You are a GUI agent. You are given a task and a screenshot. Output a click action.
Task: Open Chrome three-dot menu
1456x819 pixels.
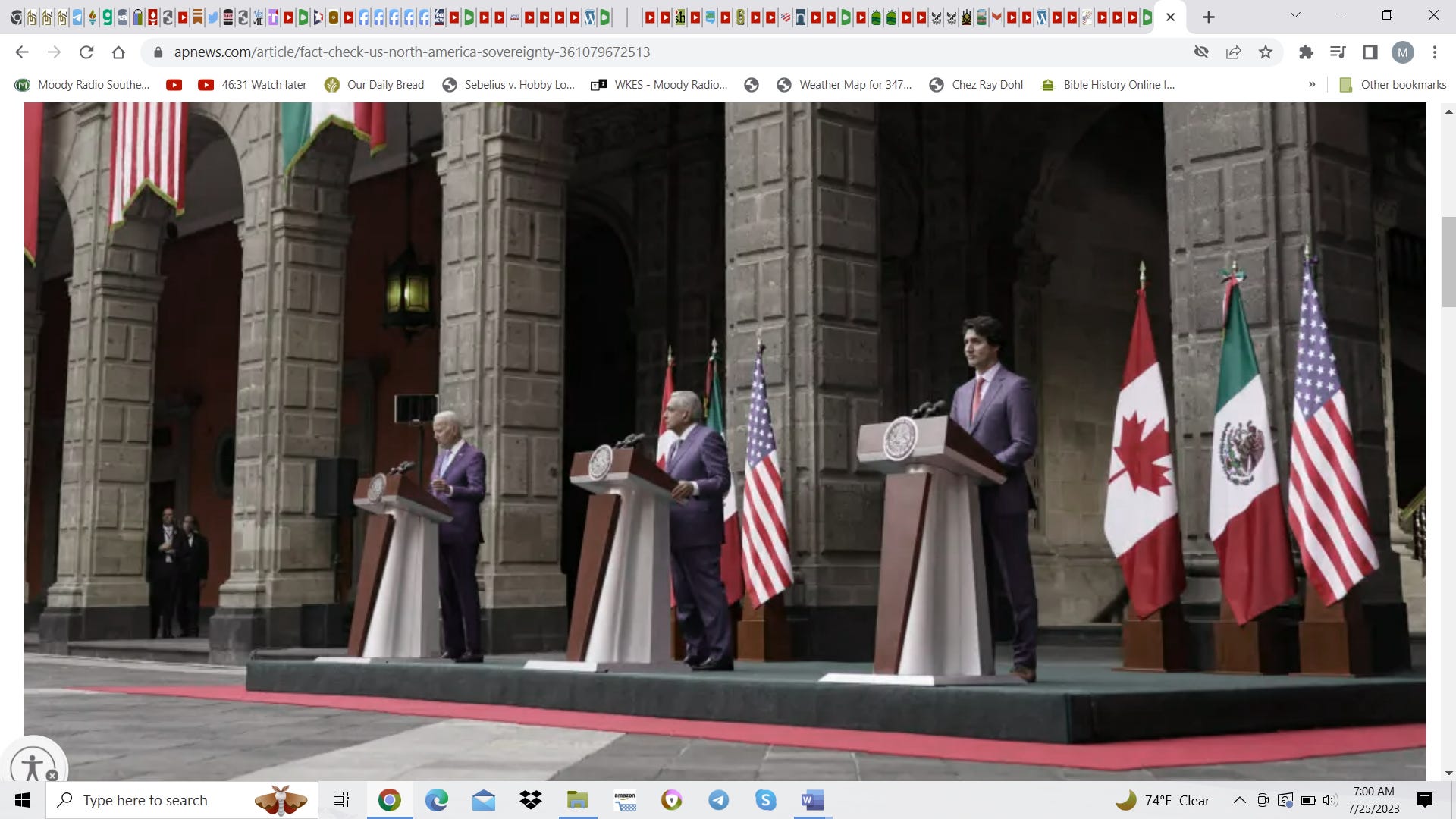pos(1434,52)
